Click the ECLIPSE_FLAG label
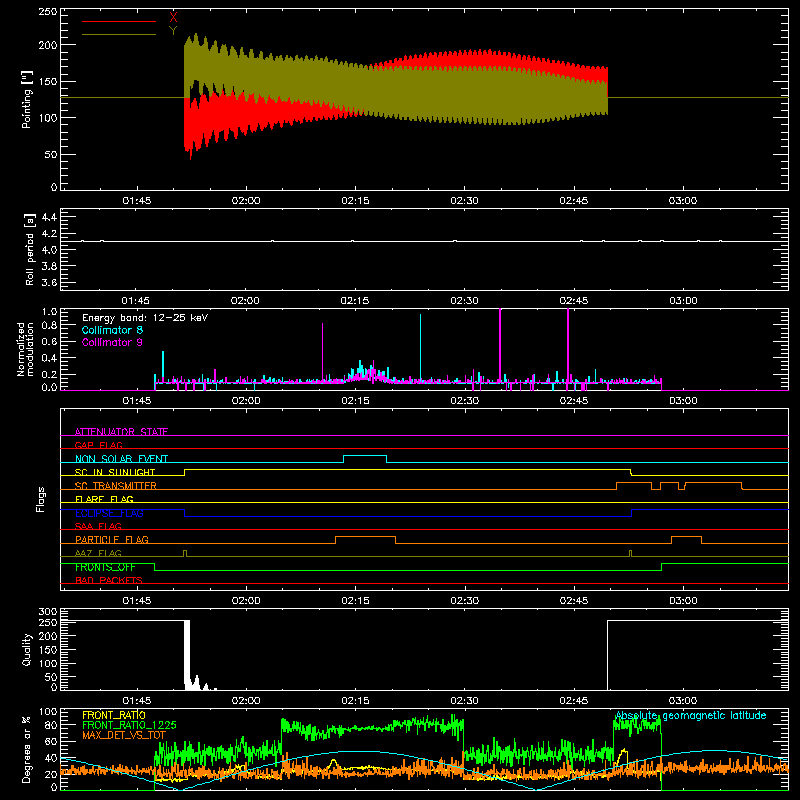This screenshot has width=800, height=800. pos(109,513)
